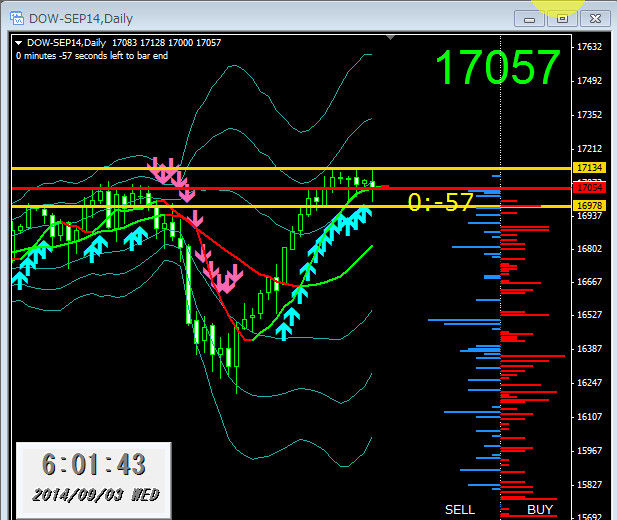Click the yellow 0:-57 countdown text

coord(441,202)
